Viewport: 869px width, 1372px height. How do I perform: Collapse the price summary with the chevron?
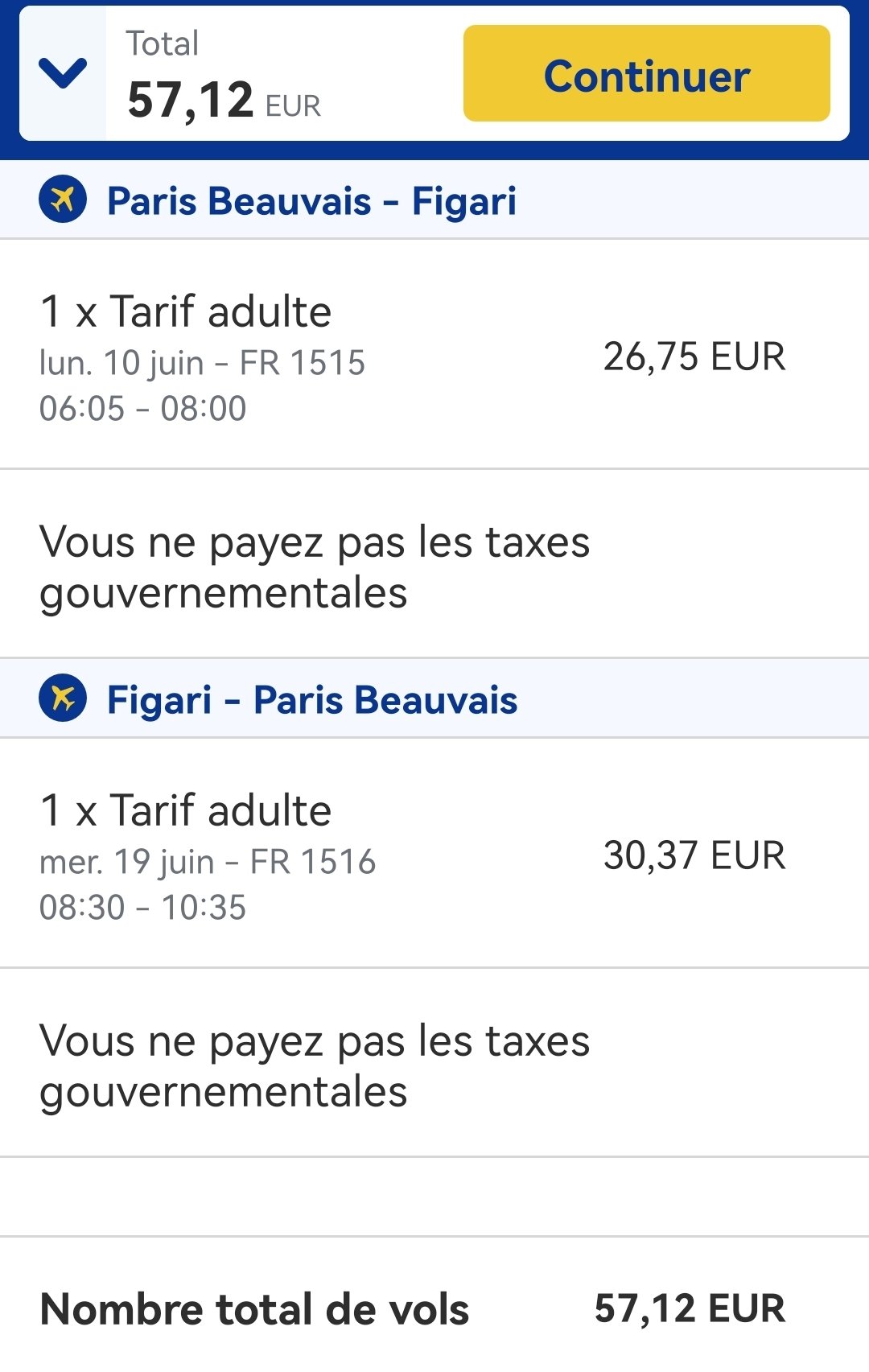coord(63,73)
